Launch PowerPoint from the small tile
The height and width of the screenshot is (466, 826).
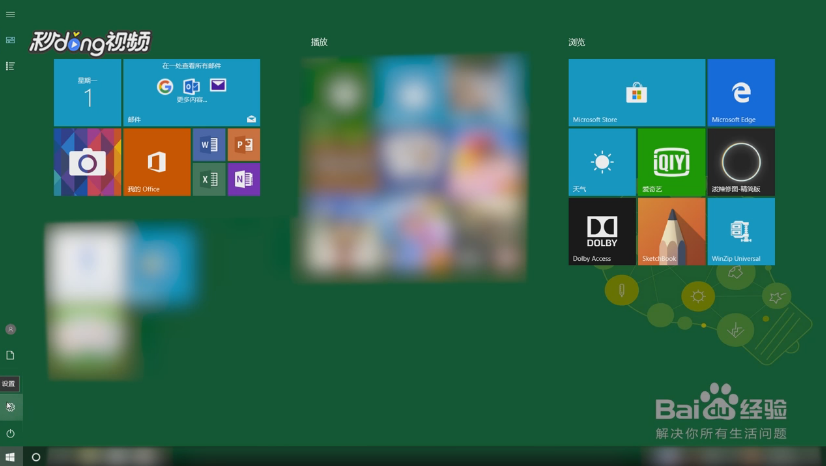coord(244,145)
